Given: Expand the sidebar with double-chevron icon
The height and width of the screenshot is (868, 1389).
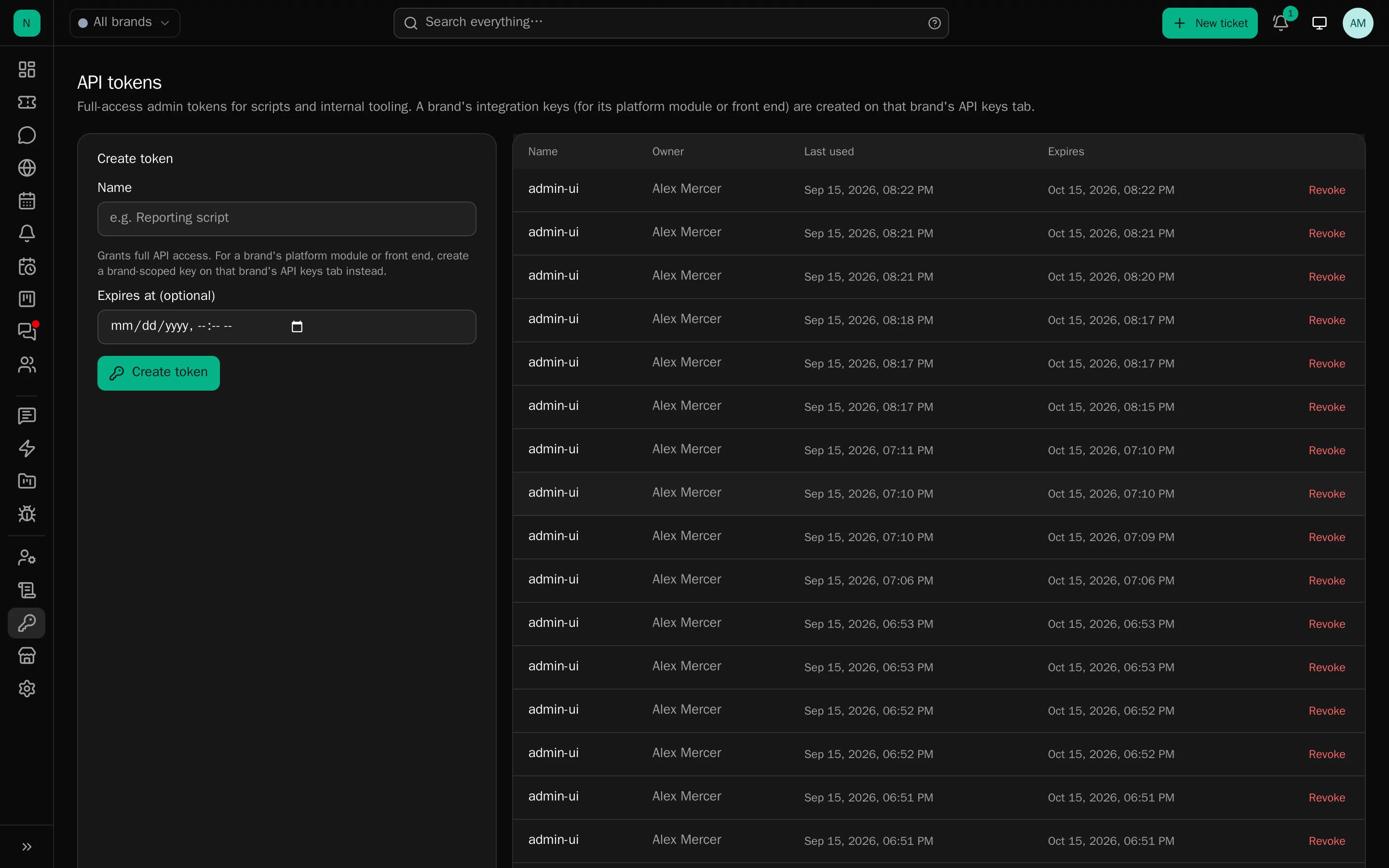Looking at the screenshot, I should tap(27, 847).
